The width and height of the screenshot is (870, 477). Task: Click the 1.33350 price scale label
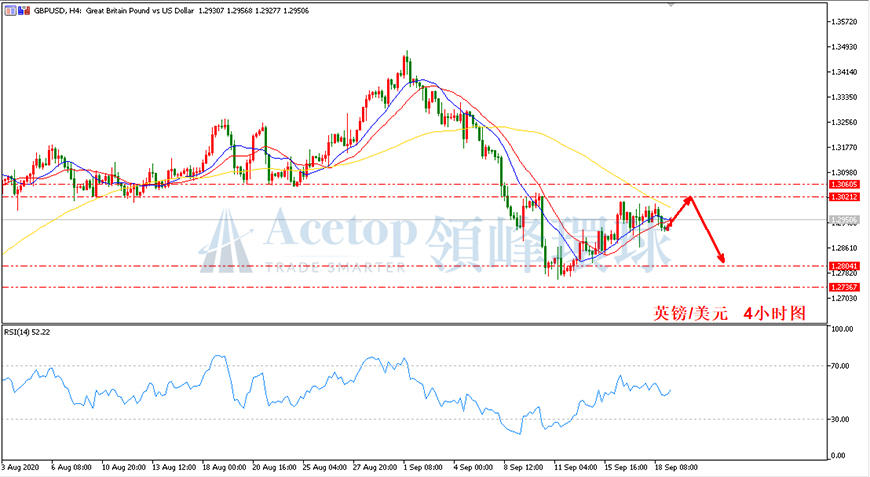click(842, 97)
